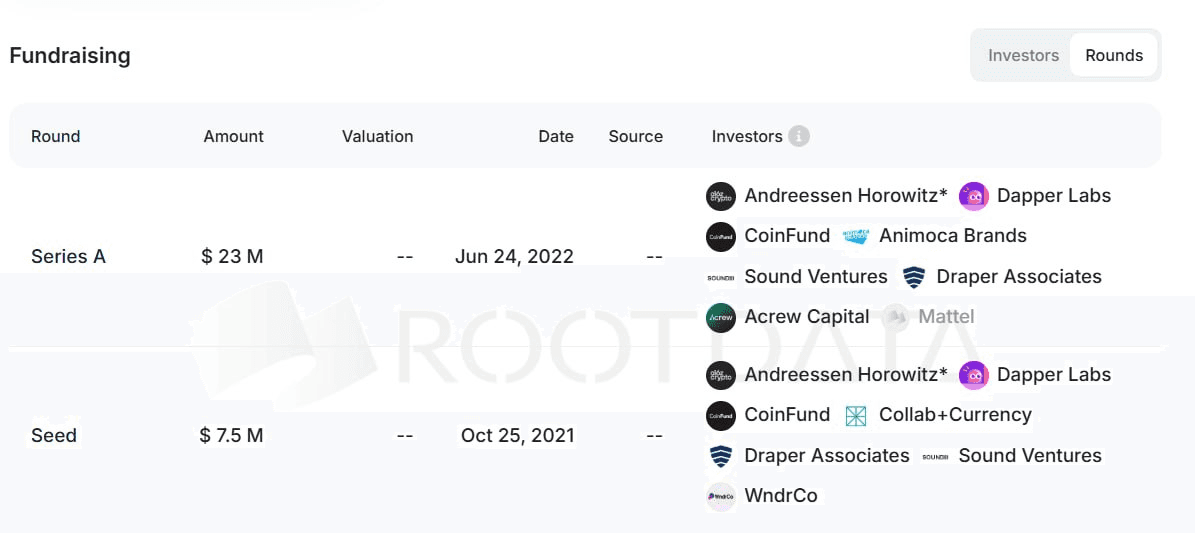Click the Collab+Currency logo
This screenshot has width=1195, height=533.
point(856,415)
